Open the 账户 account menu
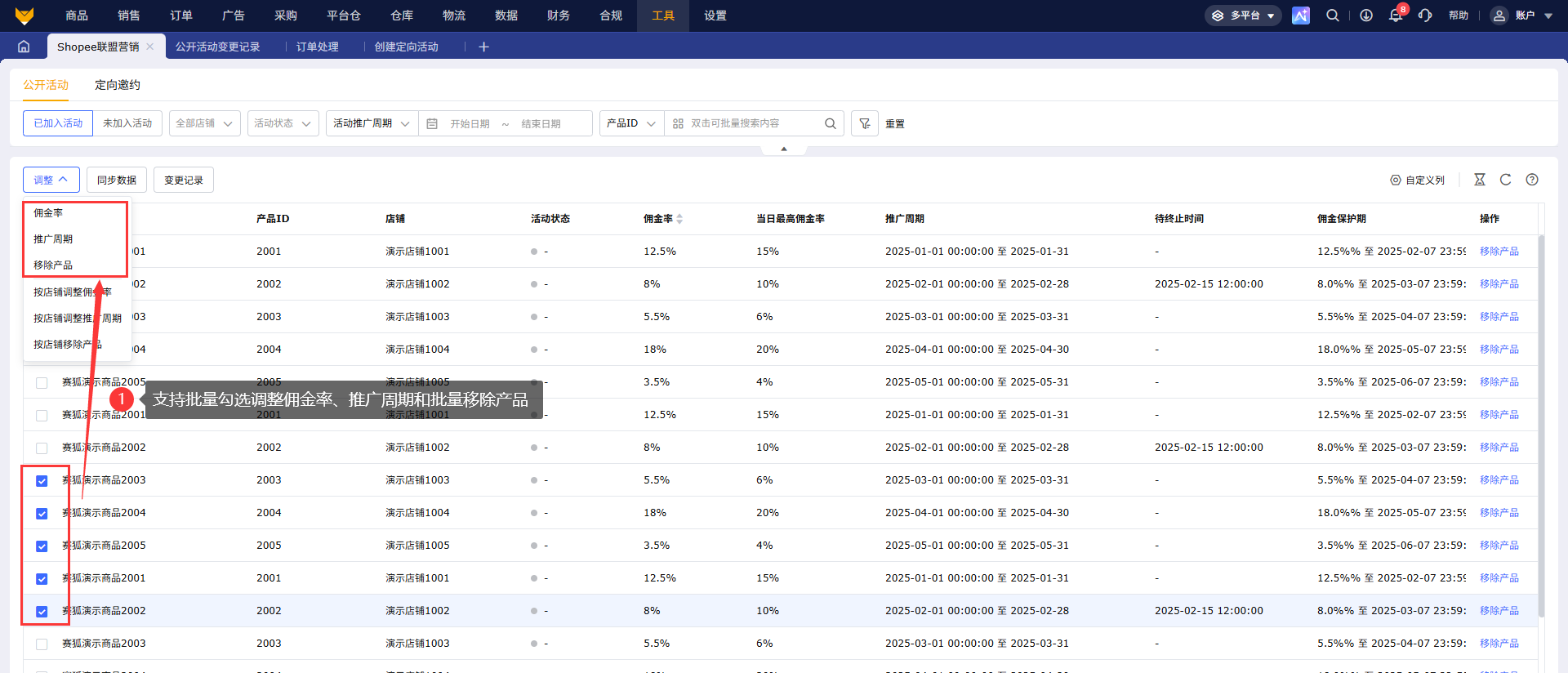1568x673 pixels. (x=1522, y=16)
